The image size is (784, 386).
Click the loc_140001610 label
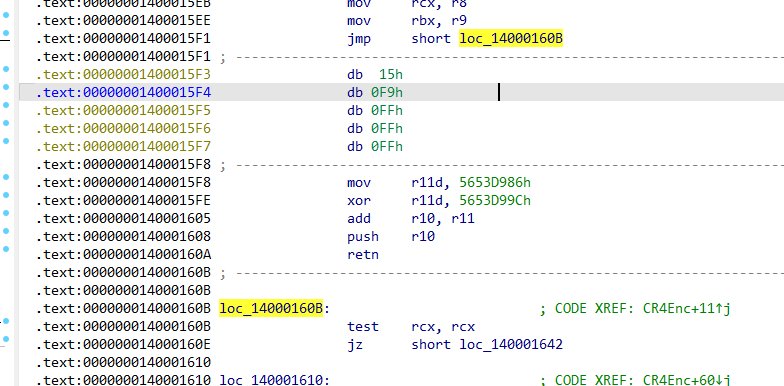click(274, 380)
